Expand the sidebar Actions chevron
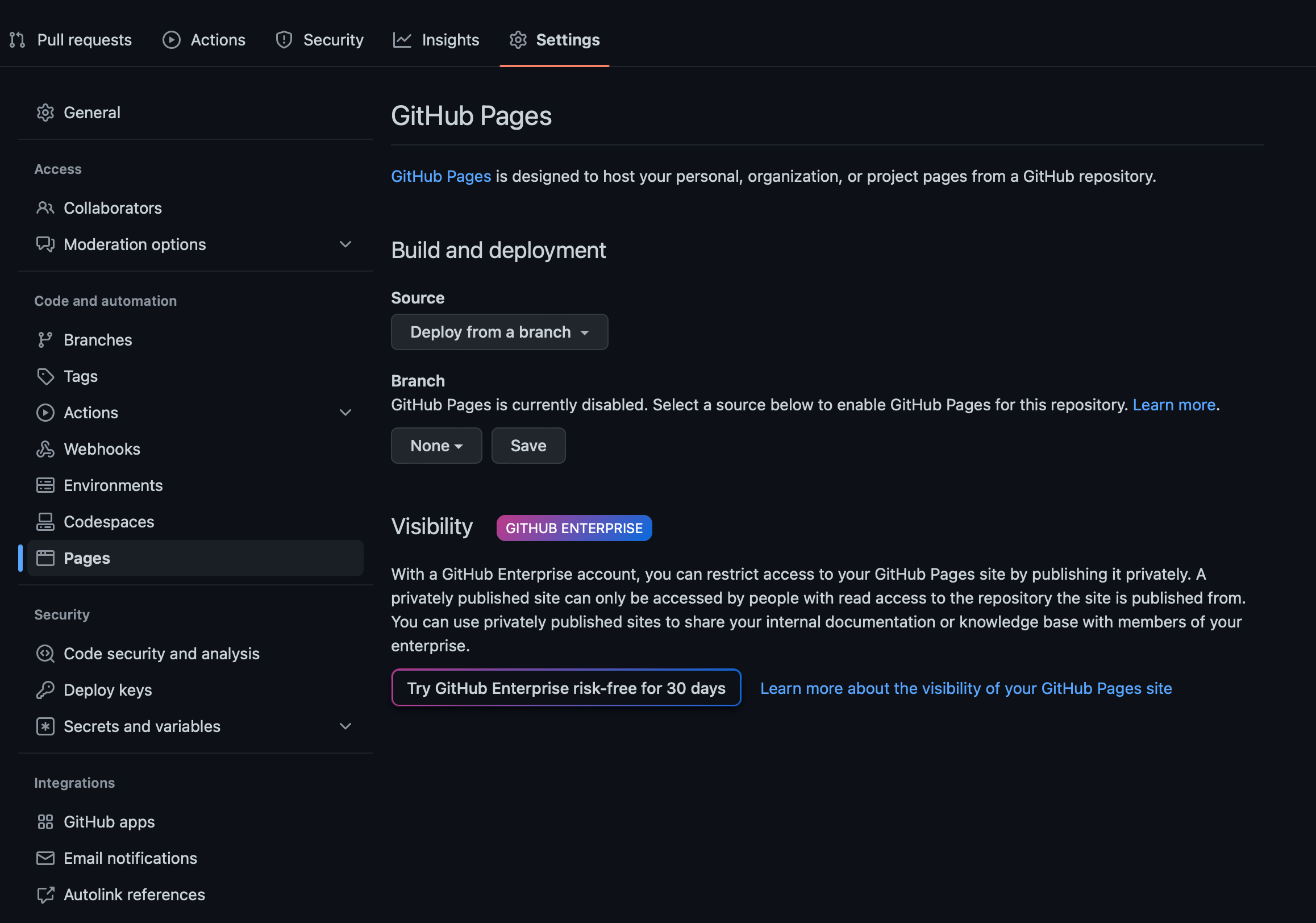Viewport: 1316px width, 923px height. (x=345, y=412)
